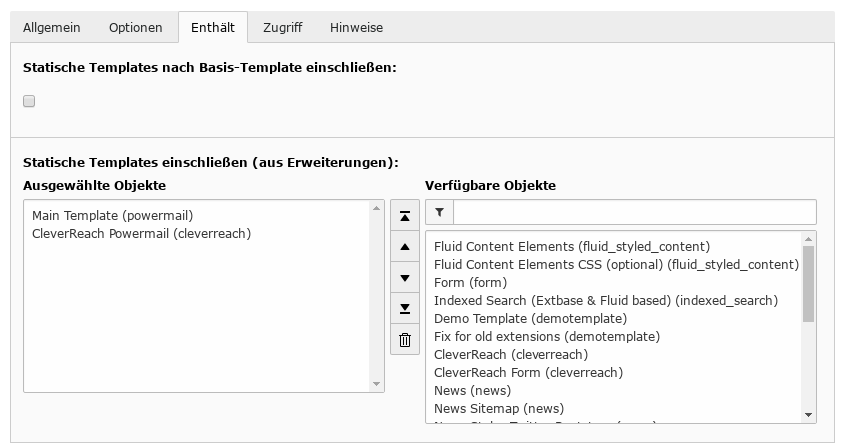Viewport: 845px width, 443px height.
Task: Add Fluid Content Elements CSS (optional)
Action: pos(617,265)
